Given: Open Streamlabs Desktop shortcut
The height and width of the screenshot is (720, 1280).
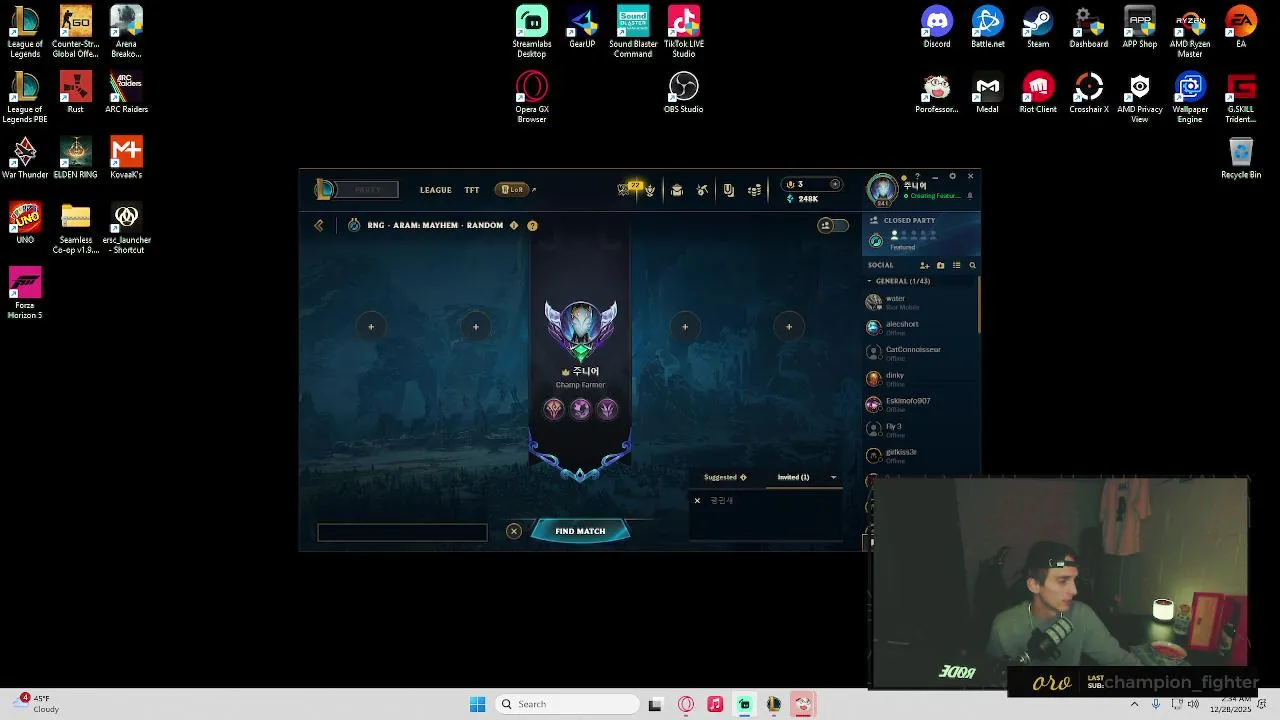Looking at the screenshot, I should (x=532, y=32).
